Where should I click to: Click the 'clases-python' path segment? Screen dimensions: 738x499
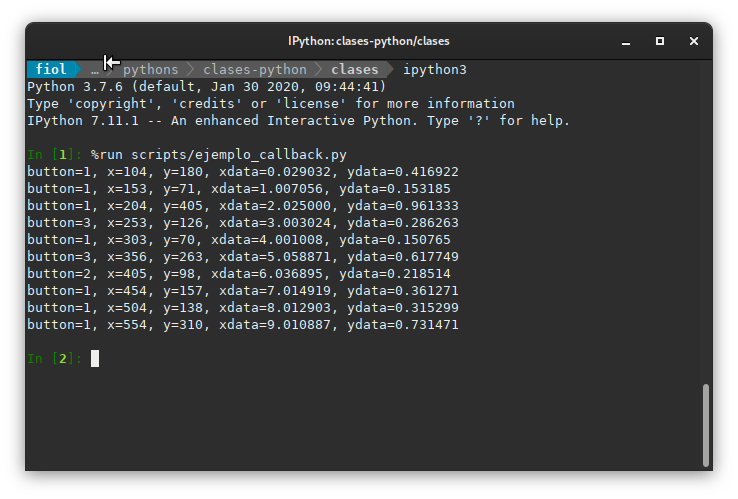254,70
